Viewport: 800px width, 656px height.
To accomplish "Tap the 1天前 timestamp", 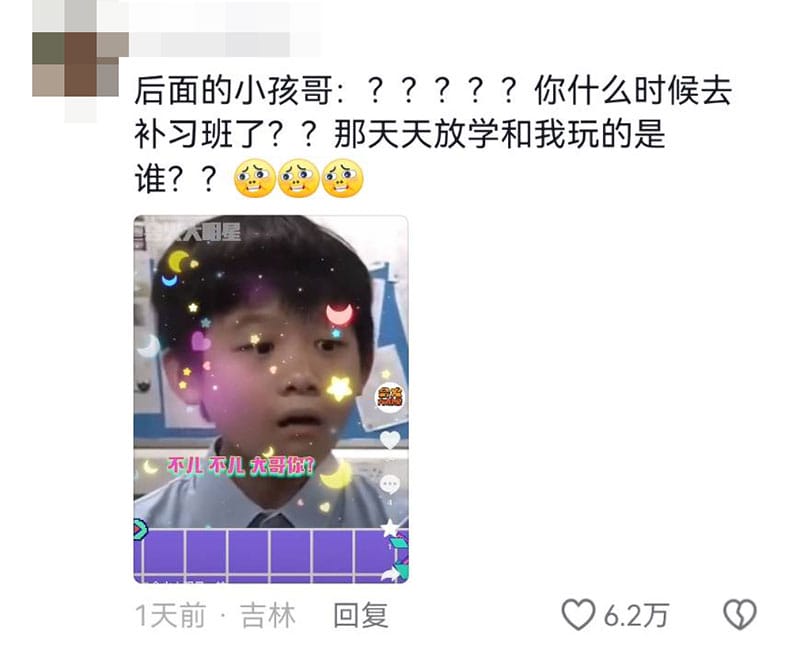I will point(170,615).
